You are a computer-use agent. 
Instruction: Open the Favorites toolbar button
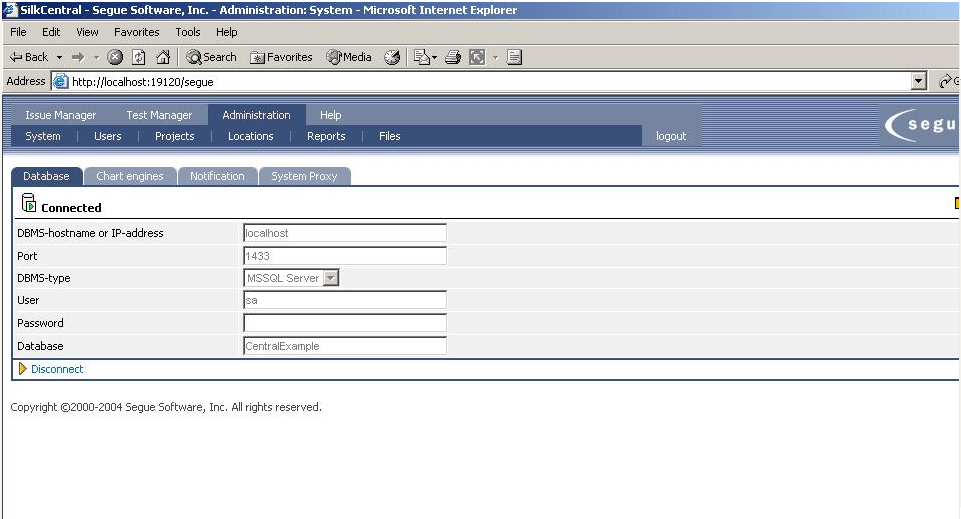[x=281, y=57]
